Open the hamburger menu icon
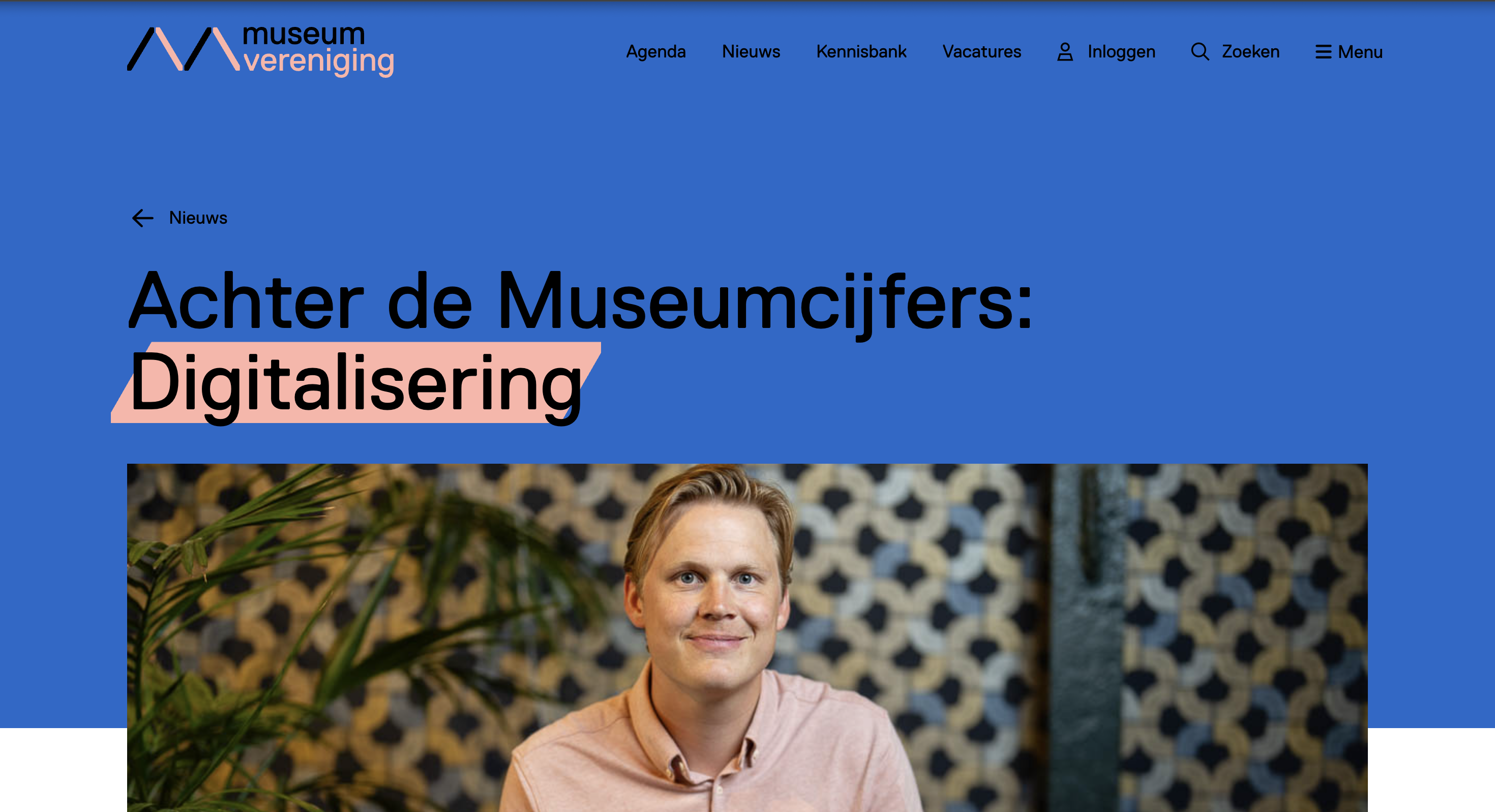The image size is (1495, 812). [1323, 52]
